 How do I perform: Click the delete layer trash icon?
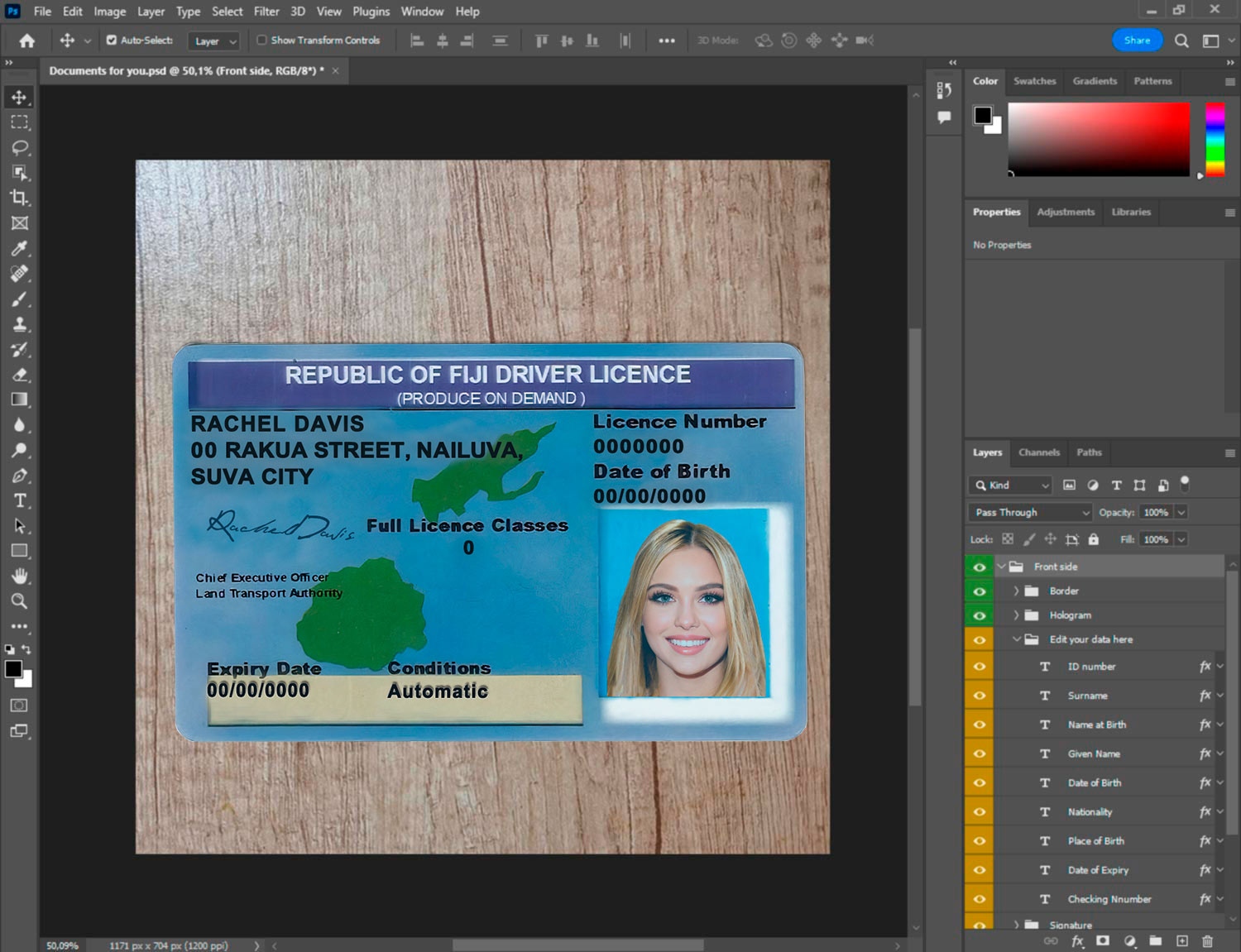pyautogui.click(x=1207, y=941)
